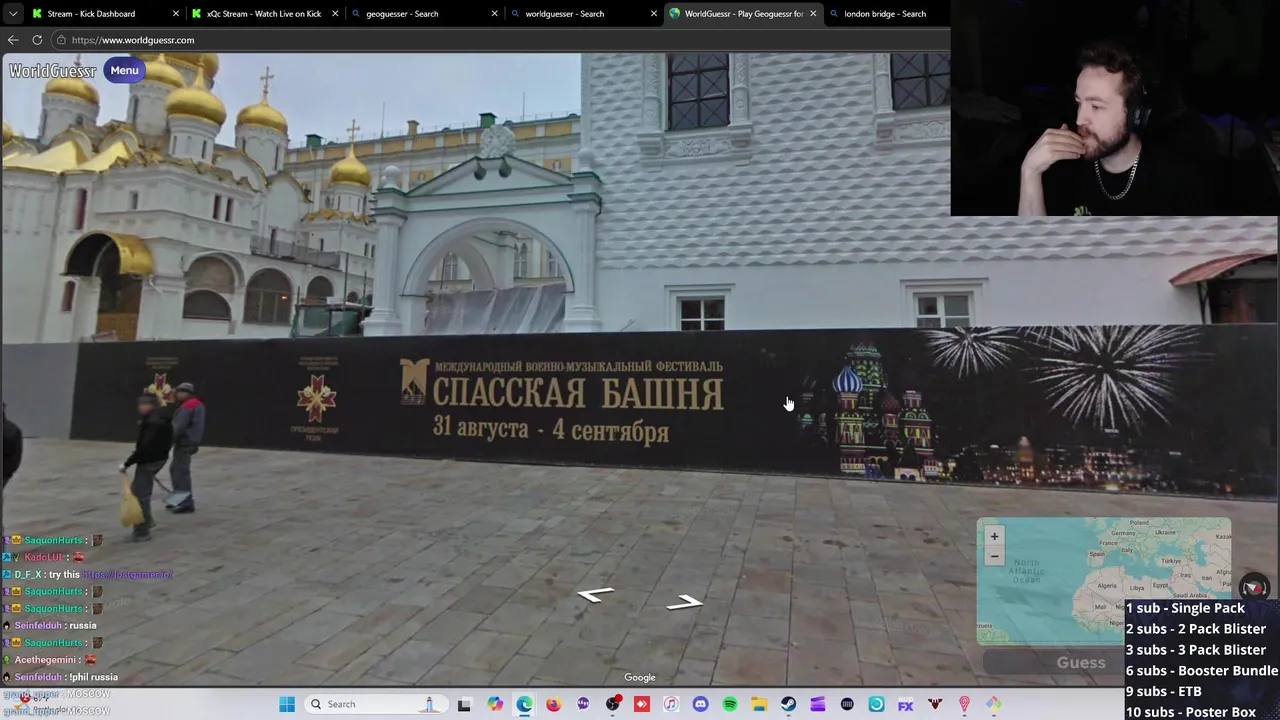
Task: Open the link in D_F_X chat message
Action: tap(128, 575)
